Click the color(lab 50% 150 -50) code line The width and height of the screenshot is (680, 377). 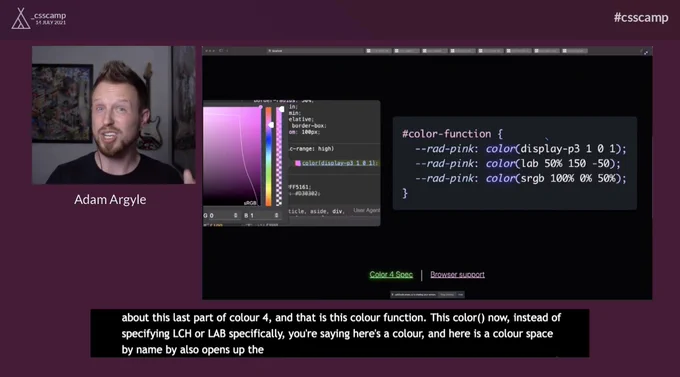point(517,164)
